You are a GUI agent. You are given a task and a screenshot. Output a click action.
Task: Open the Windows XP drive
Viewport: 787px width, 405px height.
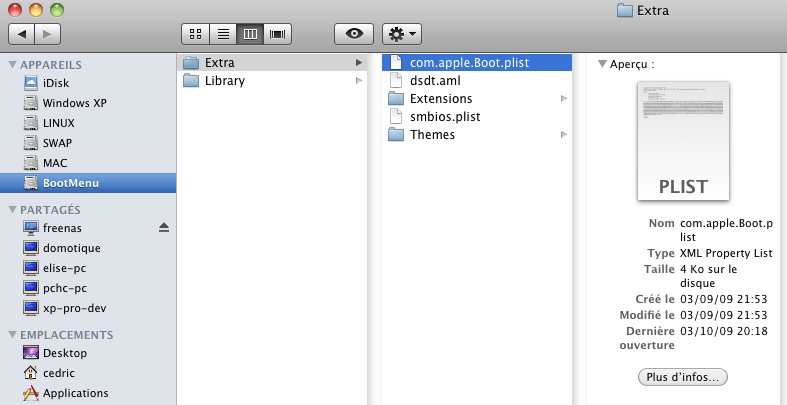point(88,103)
